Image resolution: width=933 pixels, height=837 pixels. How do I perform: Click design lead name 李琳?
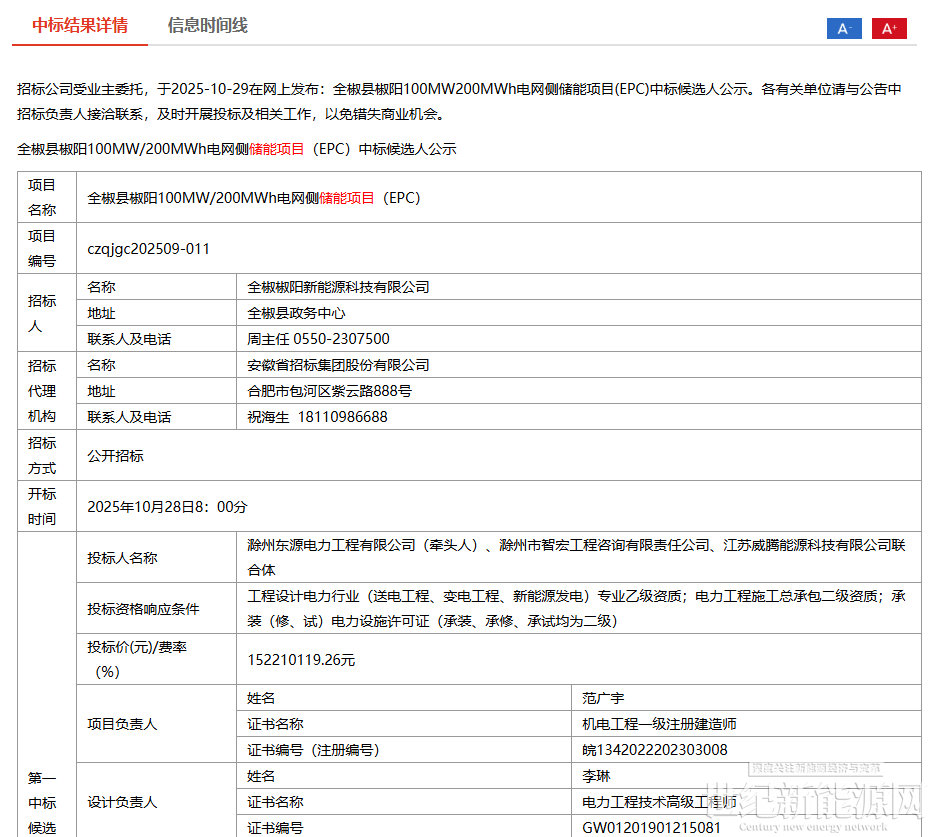(x=596, y=776)
